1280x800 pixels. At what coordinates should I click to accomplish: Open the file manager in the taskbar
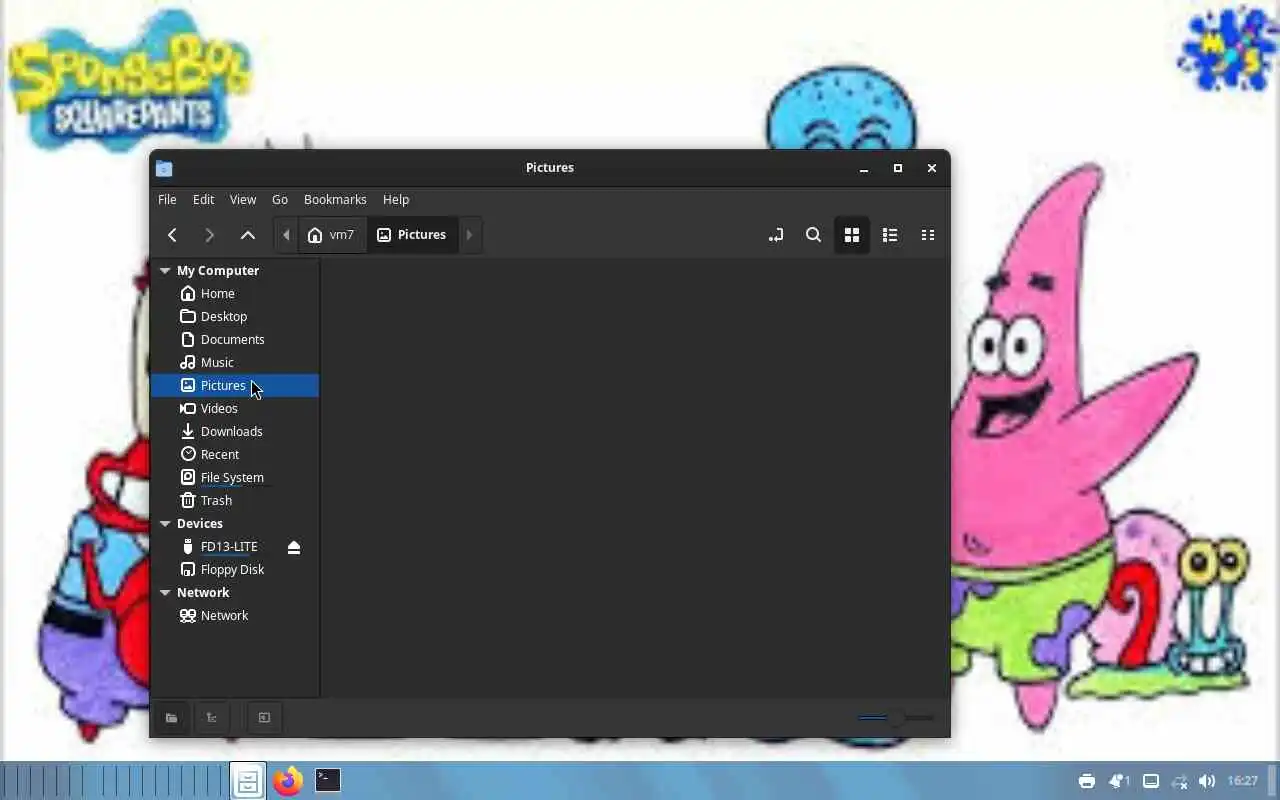coord(248,781)
